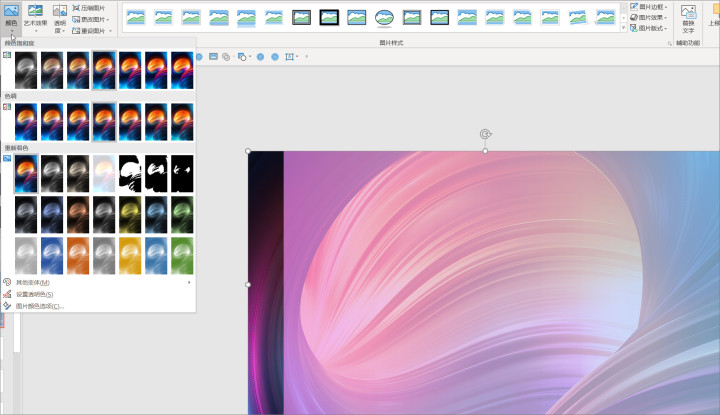Open the Picture Styles dialog launcher
The width and height of the screenshot is (720, 415).
pyautogui.click(x=669, y=43)
